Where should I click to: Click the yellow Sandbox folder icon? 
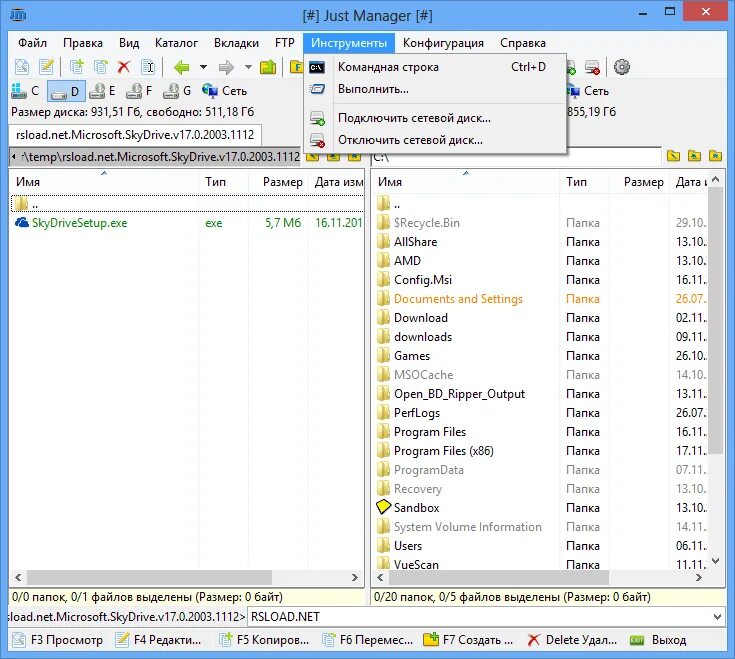tap(383, 507)
